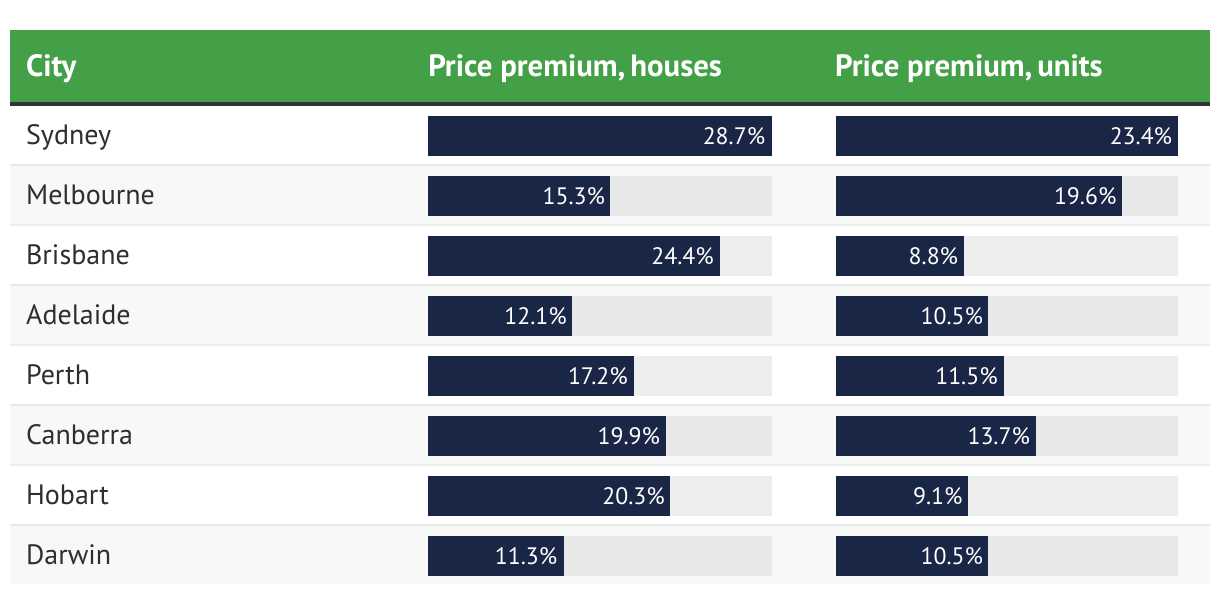Click the Adelaide city name
The height and width of the screenshot is (594, 1220).
tap(78, 314)
